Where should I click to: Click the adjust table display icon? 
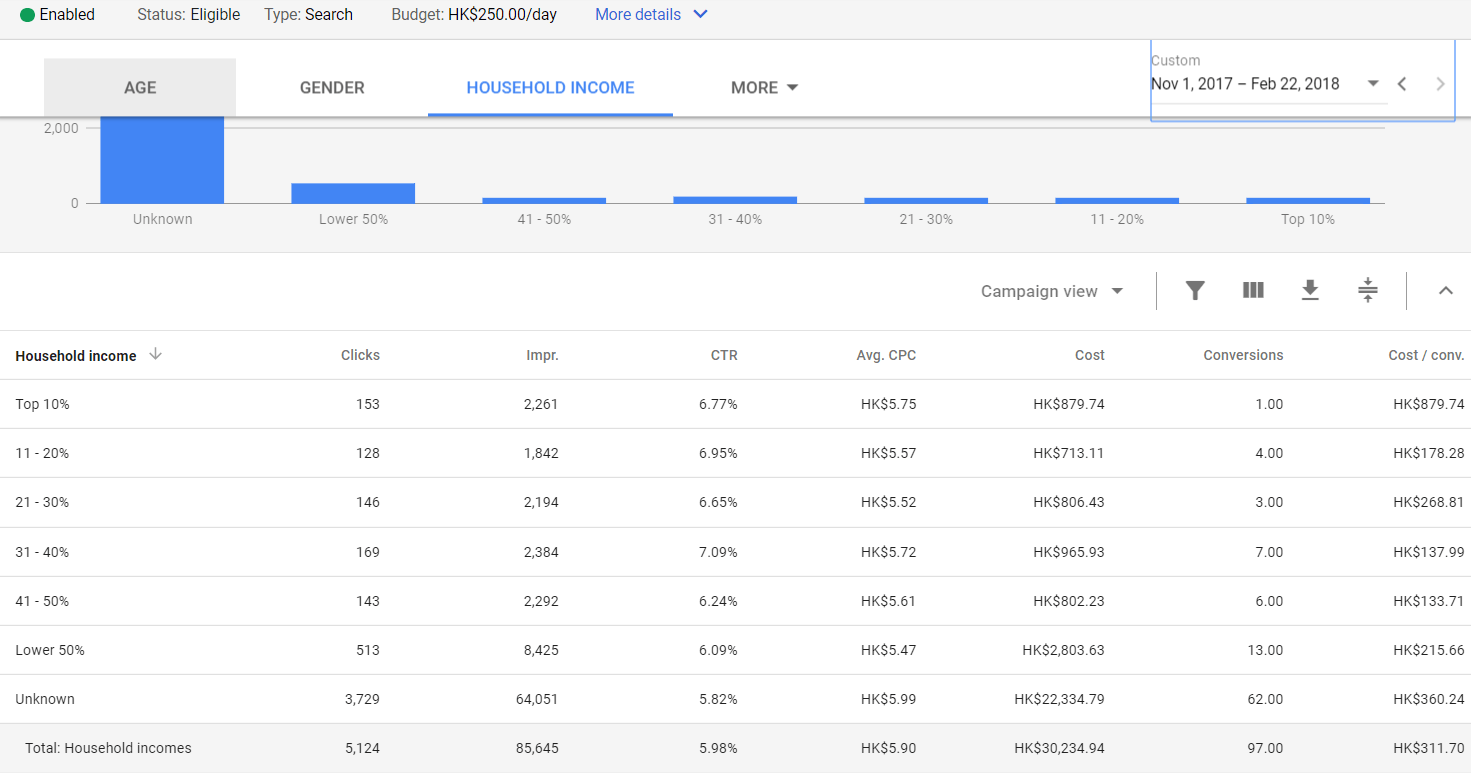[1367, 290]
